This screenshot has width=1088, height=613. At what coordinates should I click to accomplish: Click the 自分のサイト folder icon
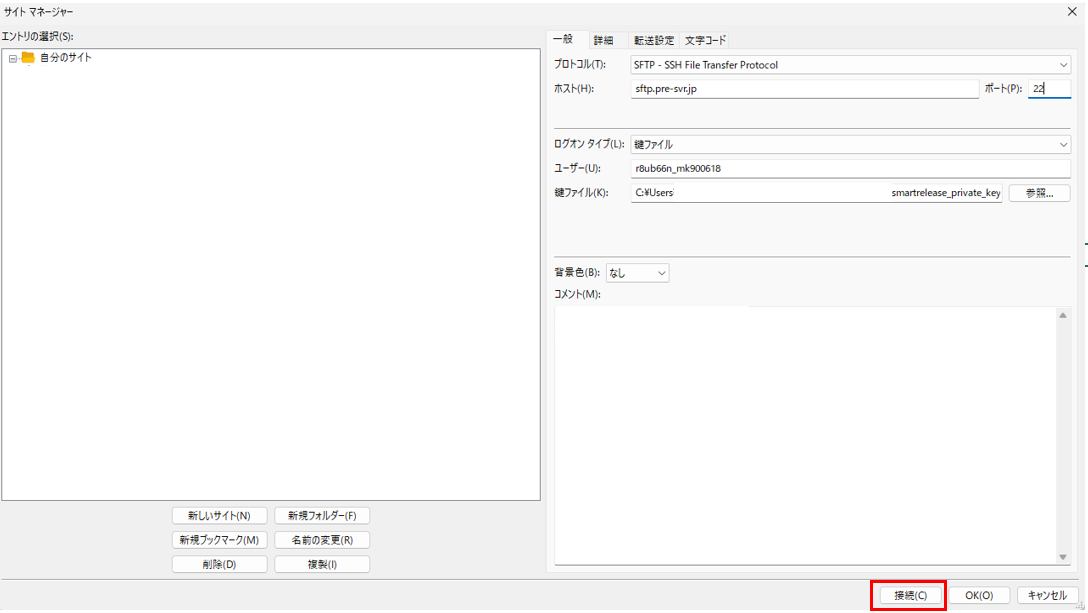28,58
